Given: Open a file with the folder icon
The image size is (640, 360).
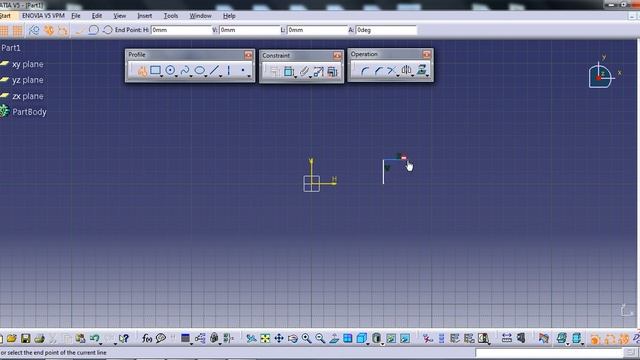Looking at the screenshot, I should (11, 338).
